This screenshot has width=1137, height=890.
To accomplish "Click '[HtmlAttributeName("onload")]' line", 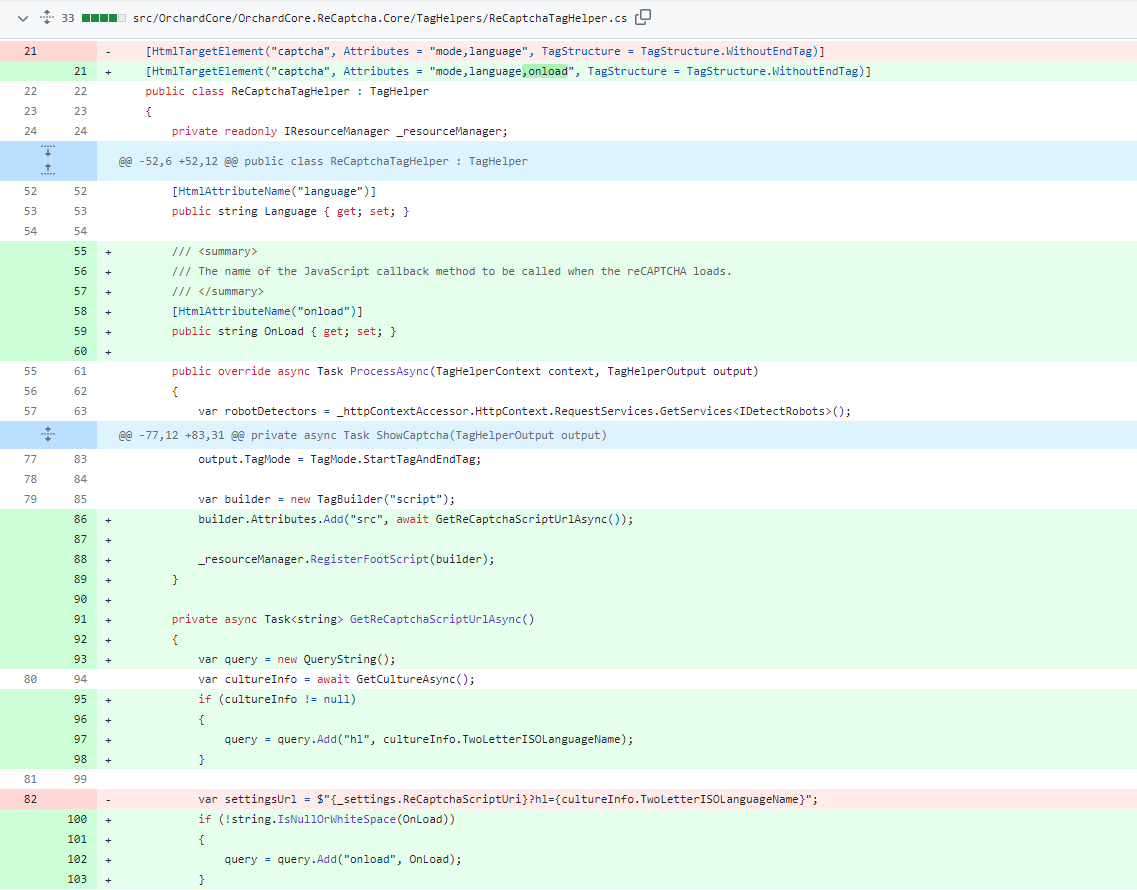I will click(267, 311).
